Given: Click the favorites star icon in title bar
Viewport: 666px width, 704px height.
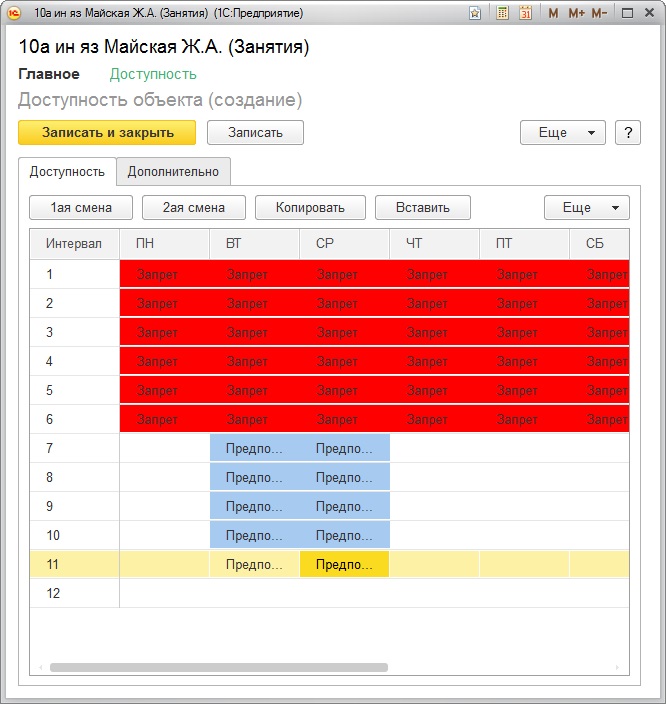Looking at the screenshot, I should [475, 13].
